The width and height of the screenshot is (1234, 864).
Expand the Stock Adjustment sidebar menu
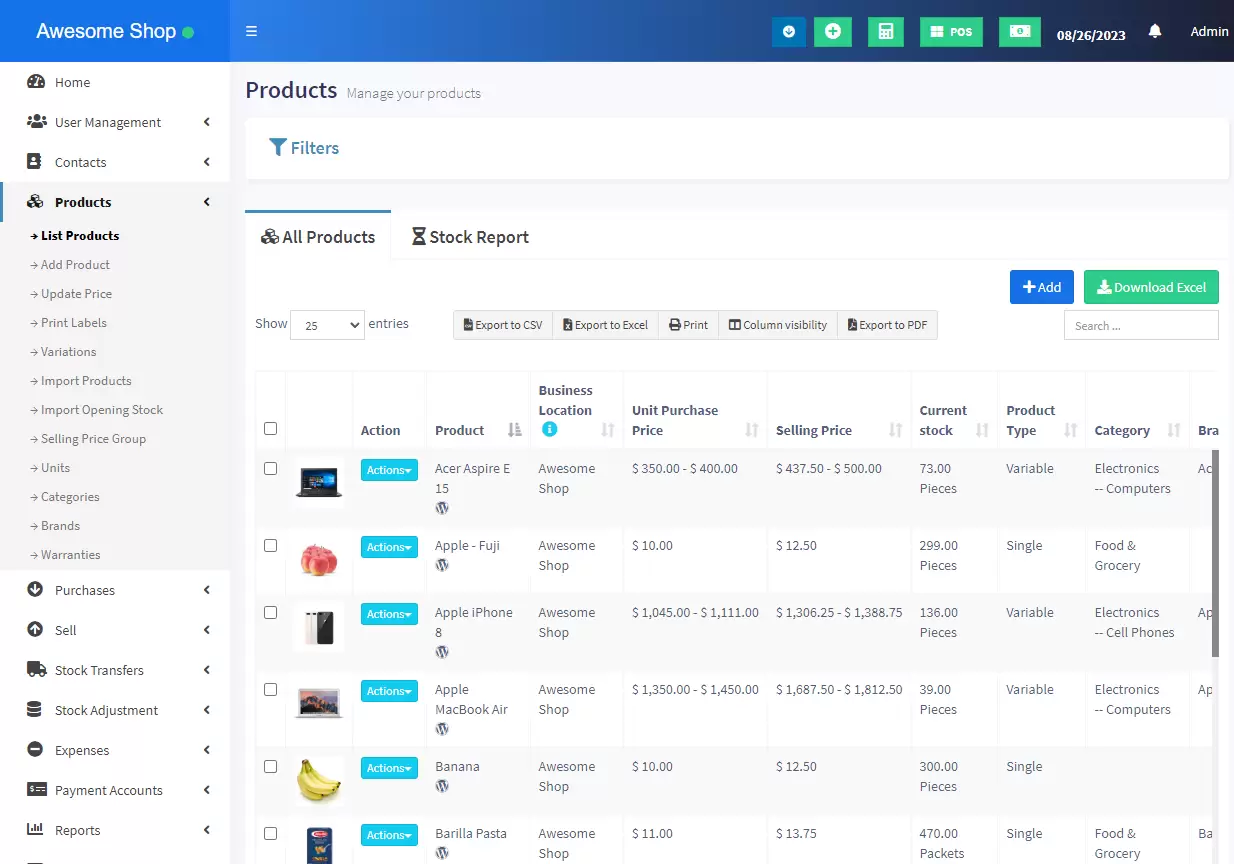click(115, 710)
